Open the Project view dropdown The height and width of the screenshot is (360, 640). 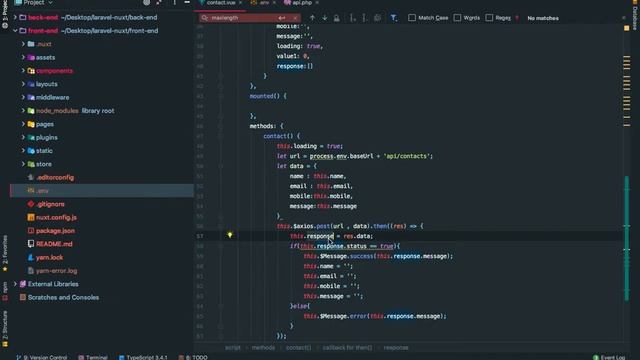pyautogui.click(x=34, y=2)
